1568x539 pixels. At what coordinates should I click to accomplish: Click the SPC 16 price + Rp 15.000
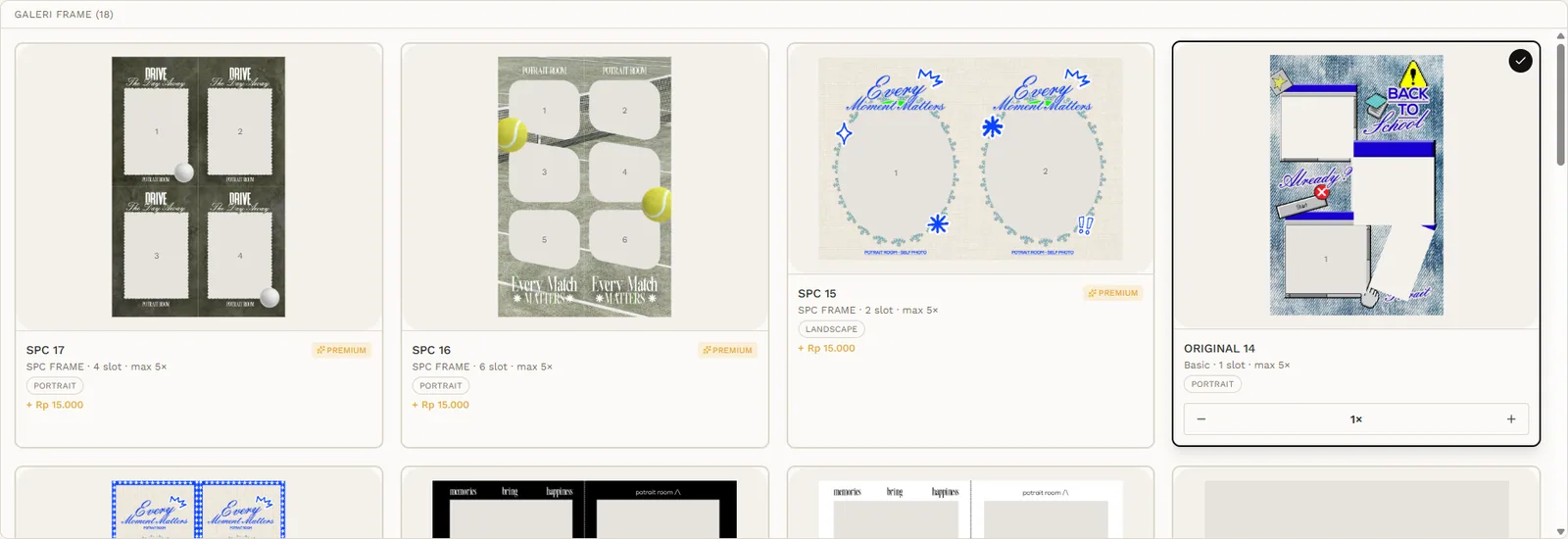[441, 405]
